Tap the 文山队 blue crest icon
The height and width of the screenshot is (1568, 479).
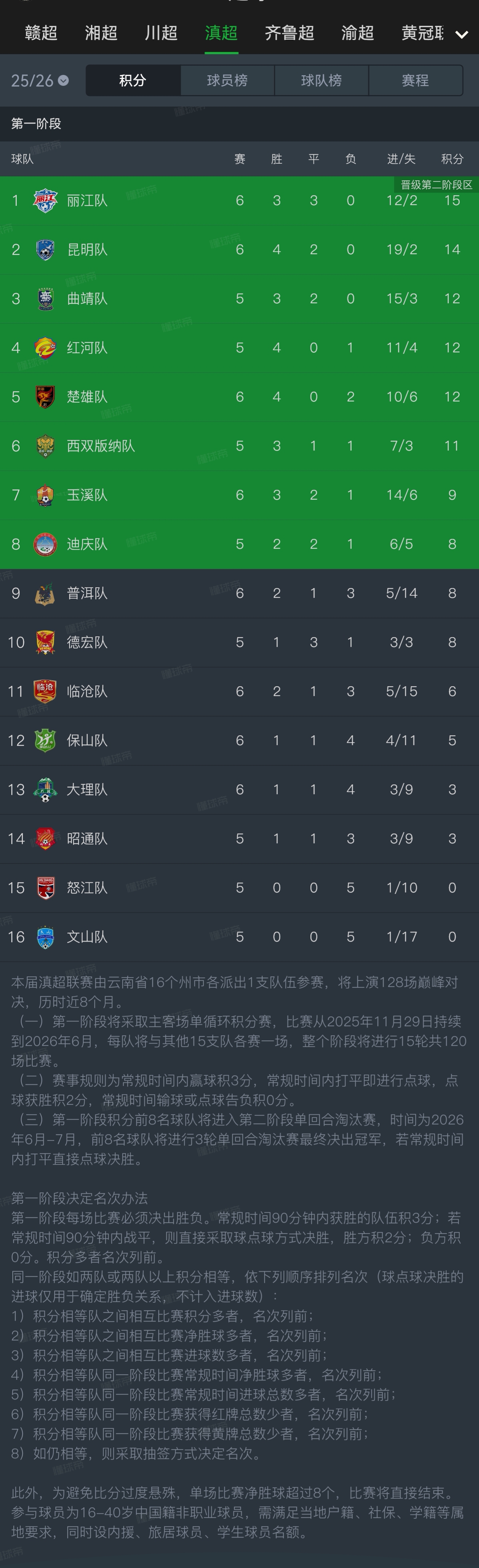pyautogui.click(x=45, y=937)
